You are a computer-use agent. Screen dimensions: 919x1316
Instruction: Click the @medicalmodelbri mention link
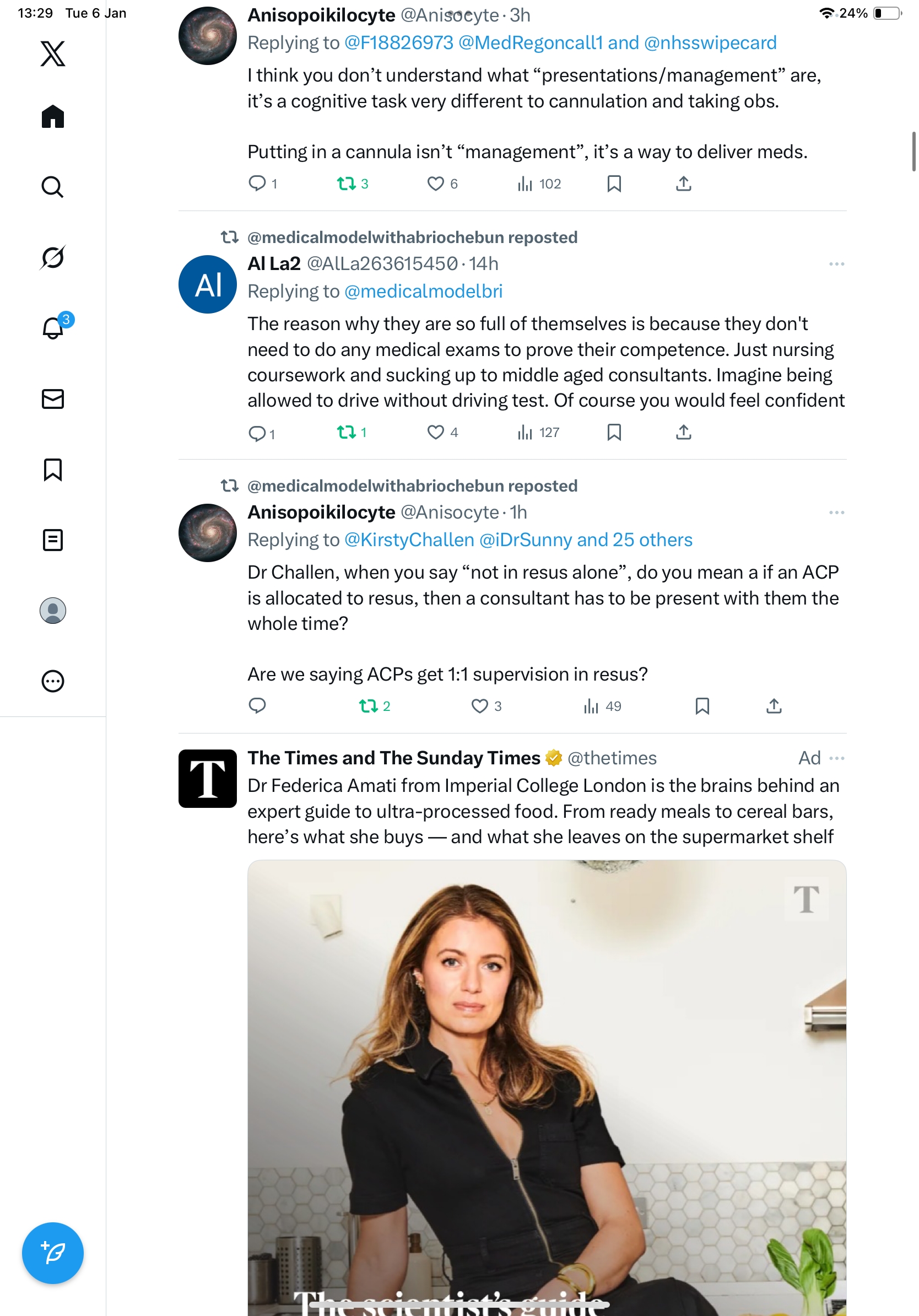coord(423,291)
